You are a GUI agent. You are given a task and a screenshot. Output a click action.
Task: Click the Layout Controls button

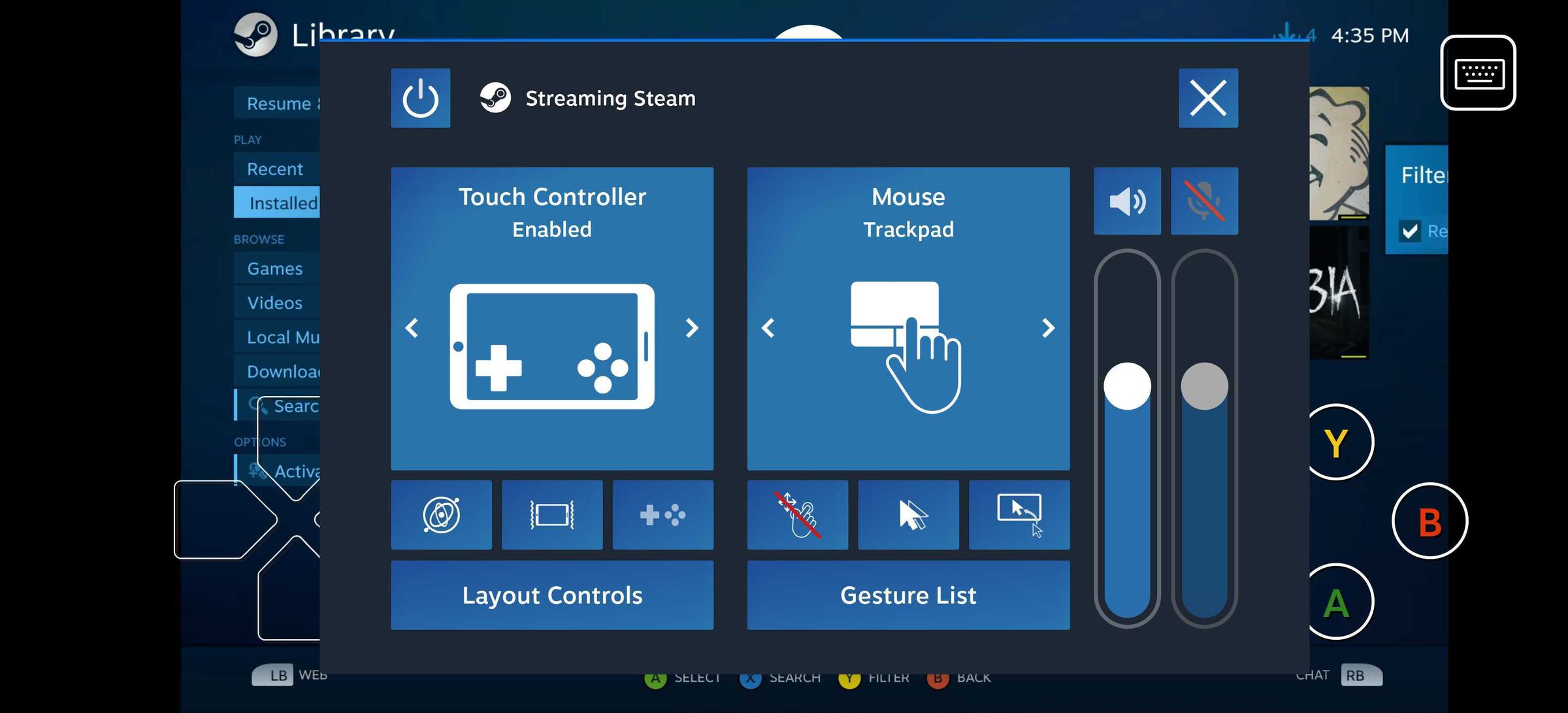pyautogui.click(x=552, y=594)
